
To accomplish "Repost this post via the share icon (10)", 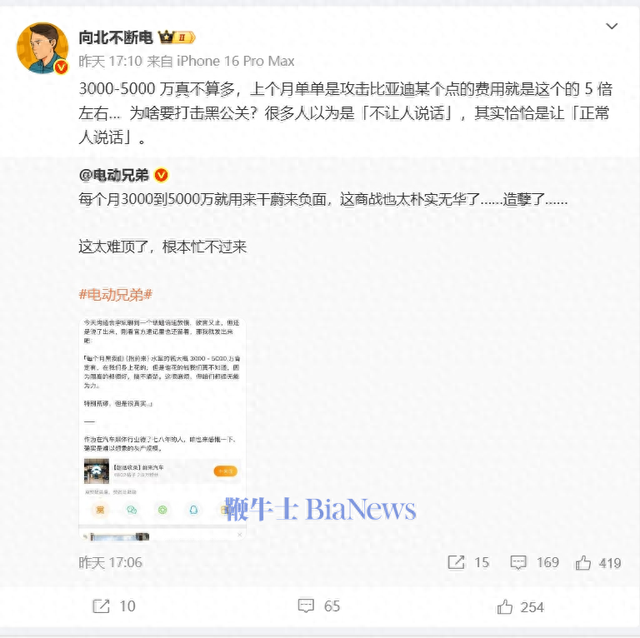I will (x=101, y=606).
